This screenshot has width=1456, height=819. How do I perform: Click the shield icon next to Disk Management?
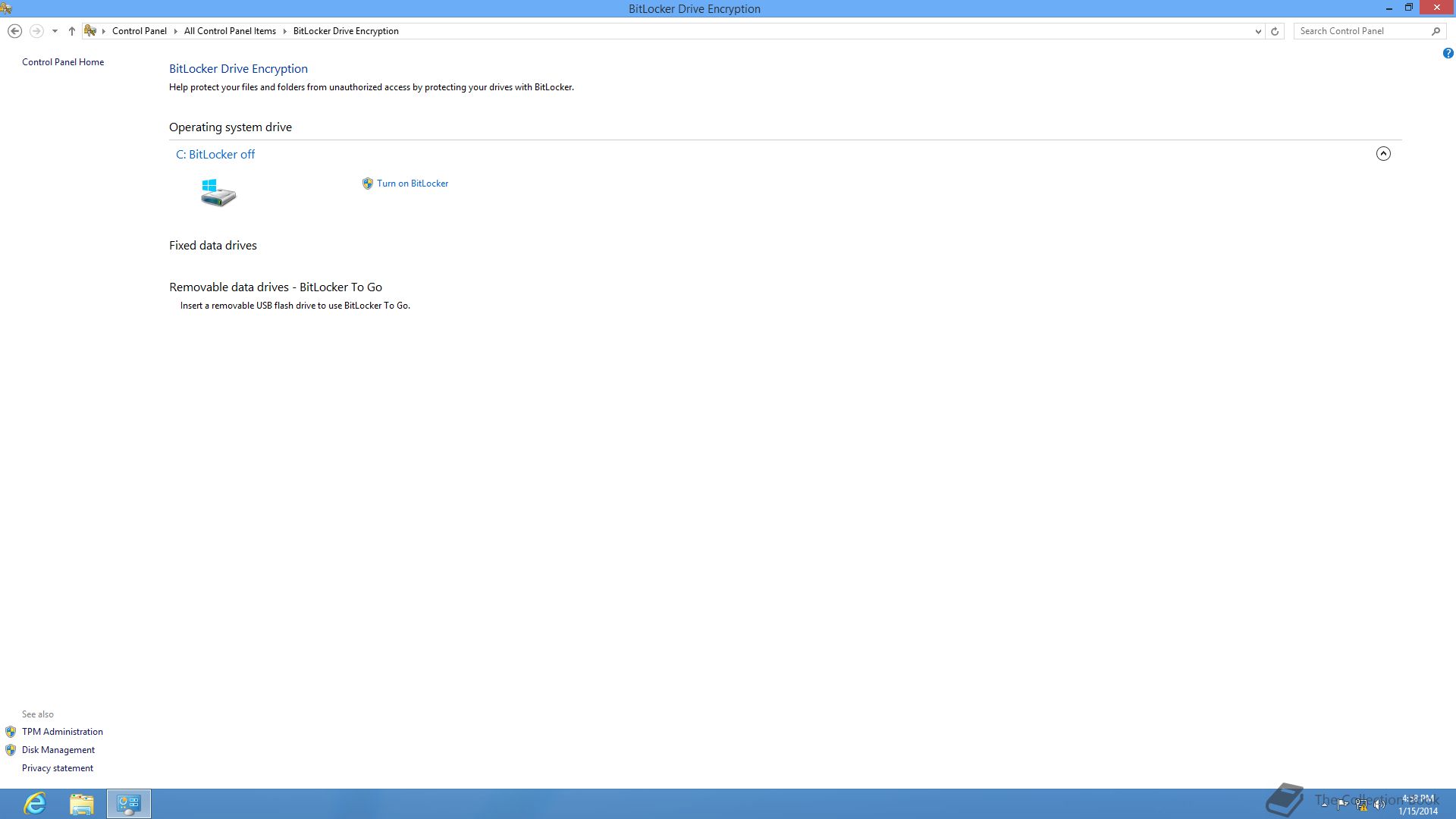pos(11,750)
